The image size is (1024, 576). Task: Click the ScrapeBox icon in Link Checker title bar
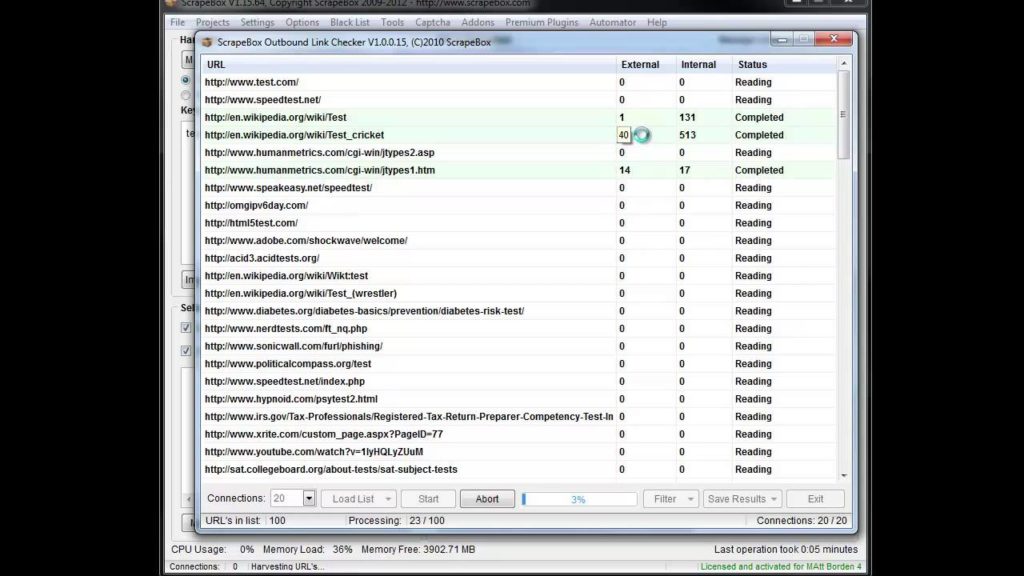click(x=207, y=42)
